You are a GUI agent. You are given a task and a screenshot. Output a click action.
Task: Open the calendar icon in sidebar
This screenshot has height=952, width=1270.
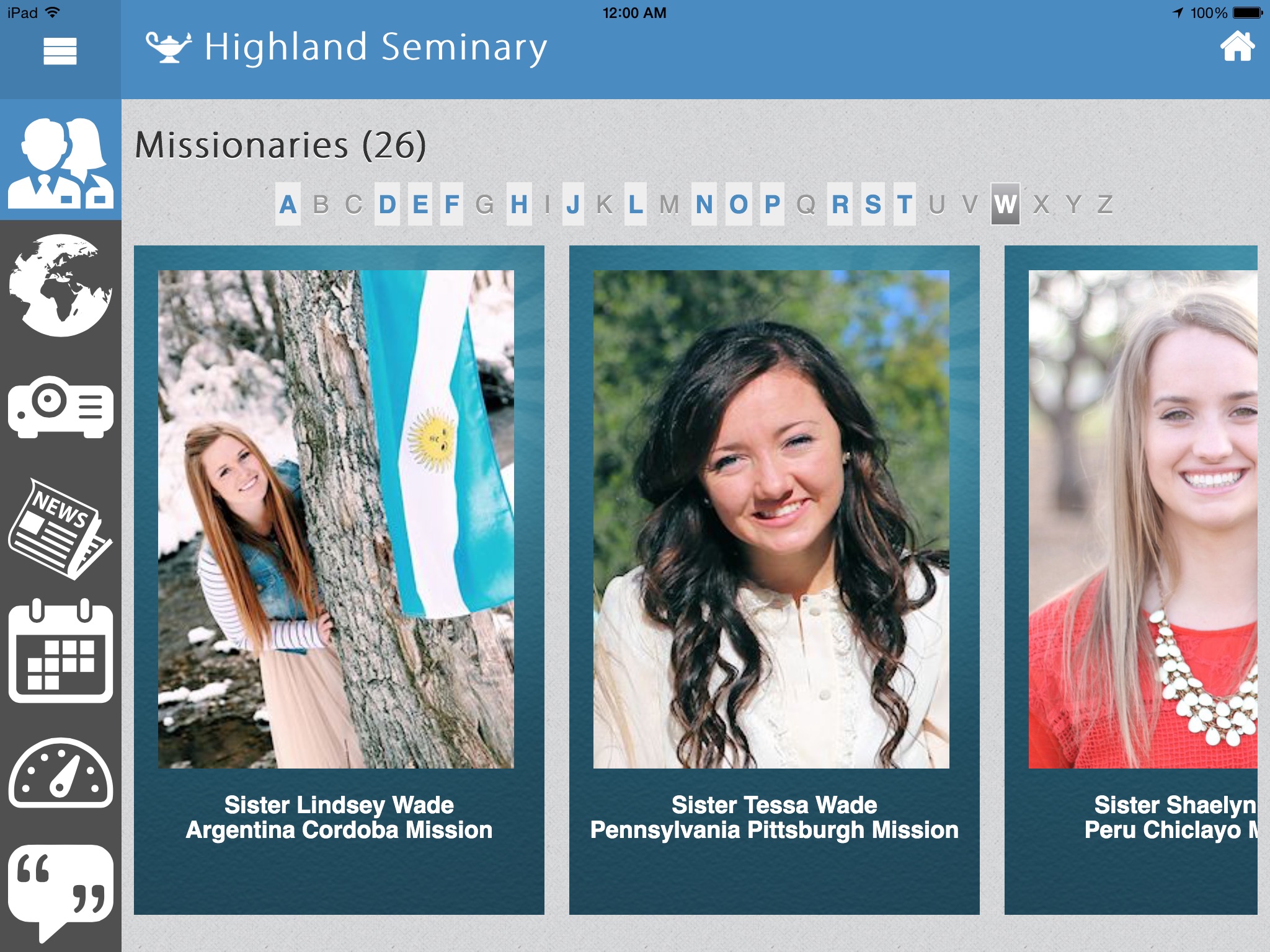[x=61, y=651]
